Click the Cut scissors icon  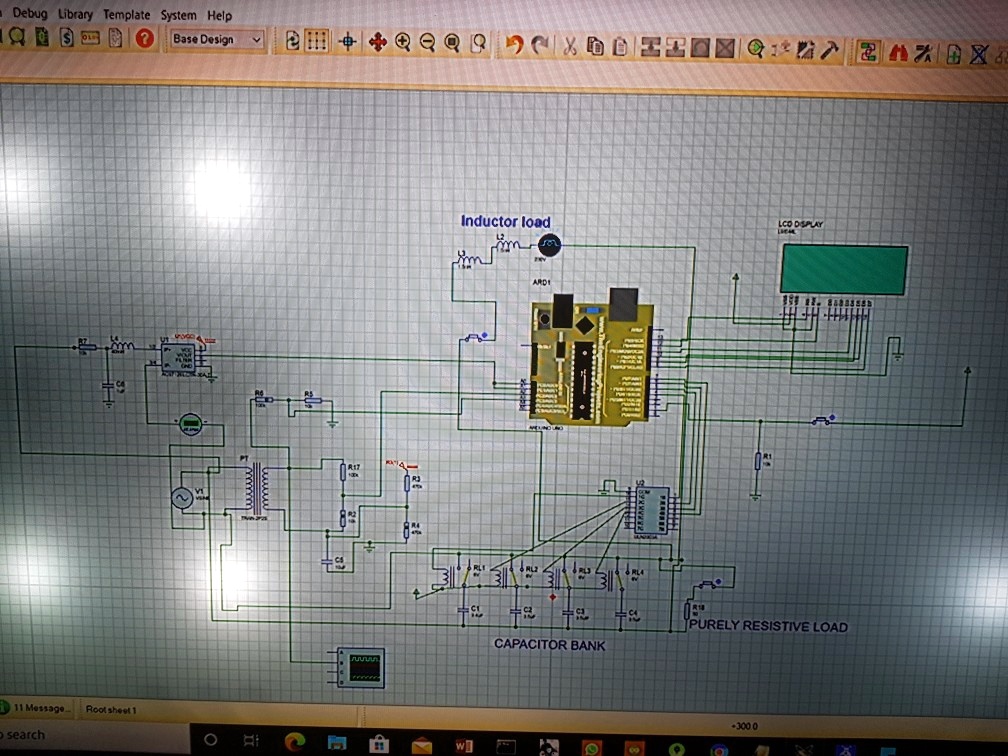pos(570,45)
